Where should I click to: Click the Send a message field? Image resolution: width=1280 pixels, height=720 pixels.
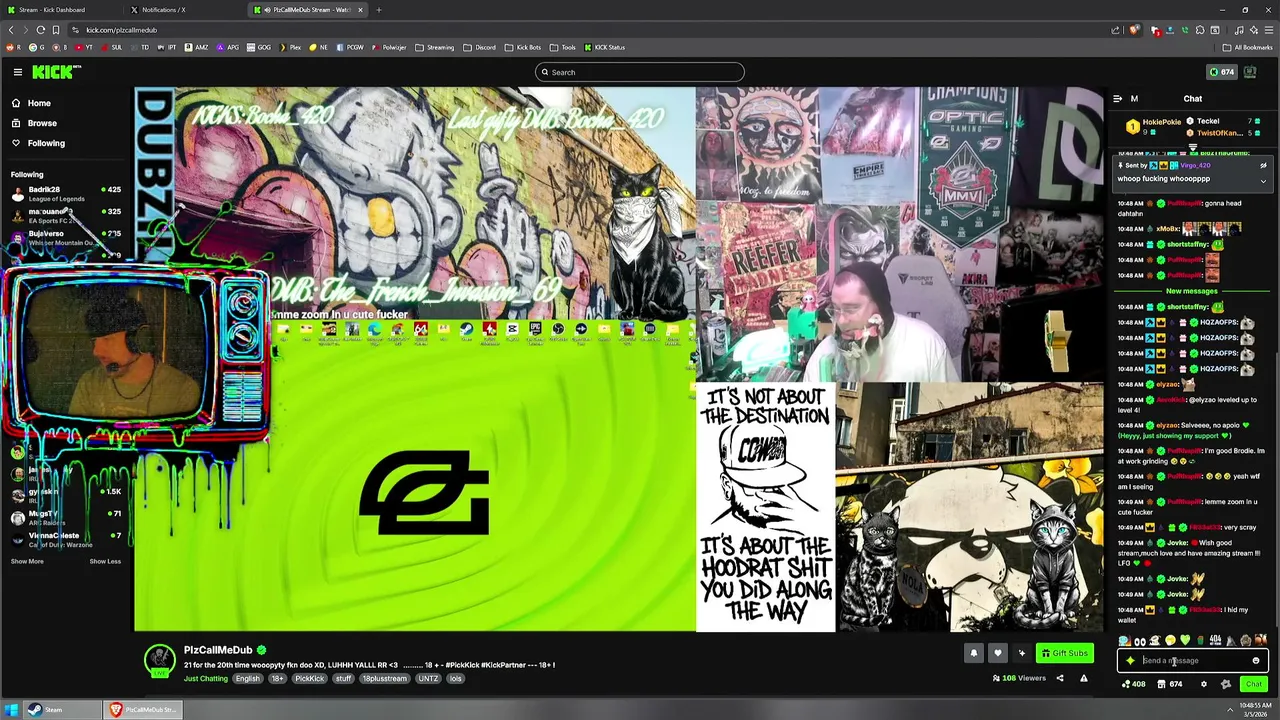pyautogui.click(x=1194, y=660)
